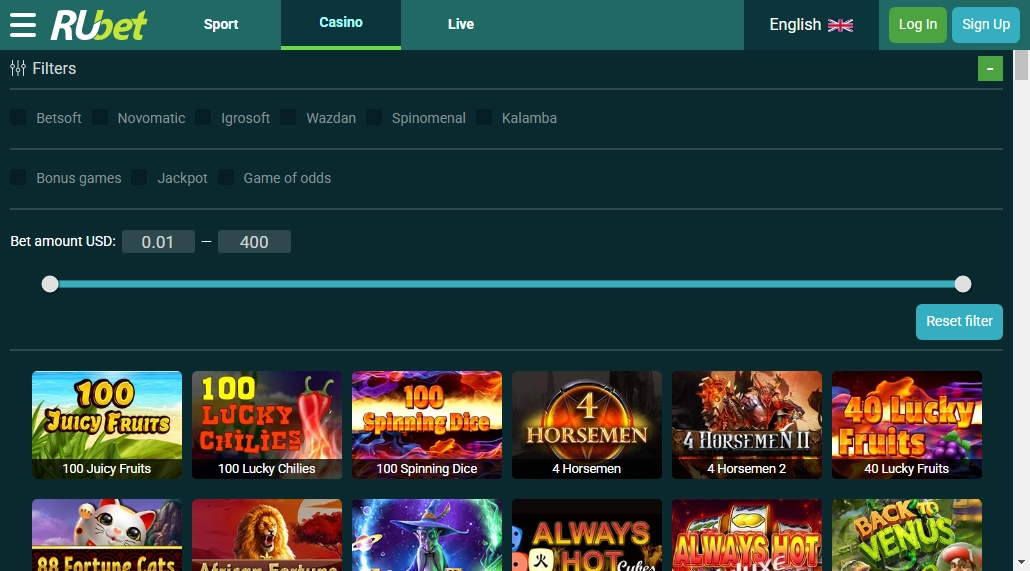Open the English language selector
The width and height of the screenshot is (1030, 571).
[811, 25]
